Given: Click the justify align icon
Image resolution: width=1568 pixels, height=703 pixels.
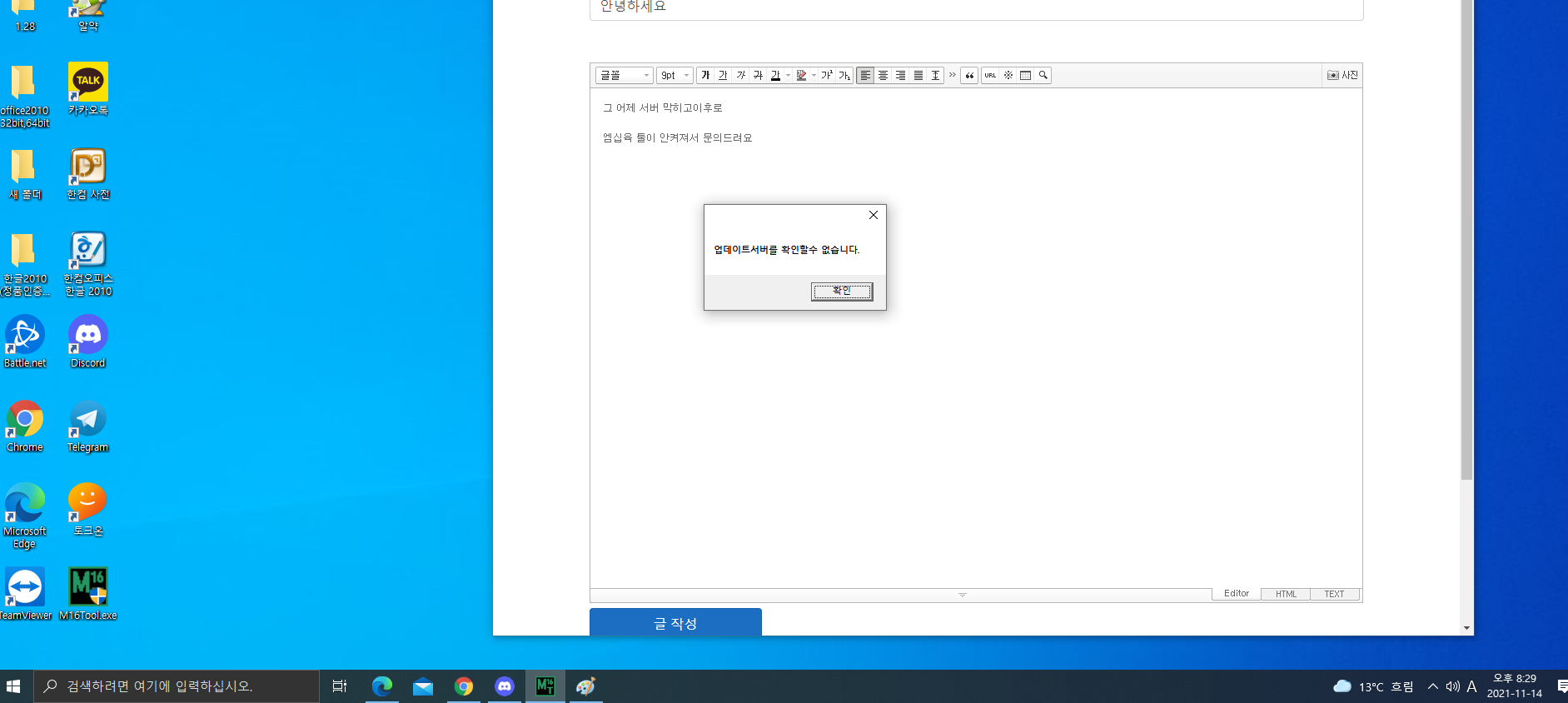Looking at the screenshot, I should [918, 76].
